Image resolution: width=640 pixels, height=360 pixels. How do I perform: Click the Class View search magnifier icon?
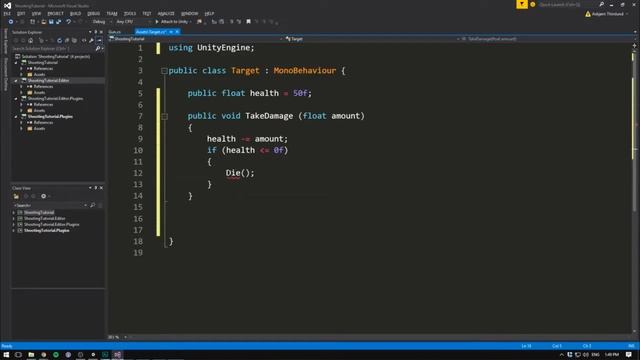(x=93, y=205)
